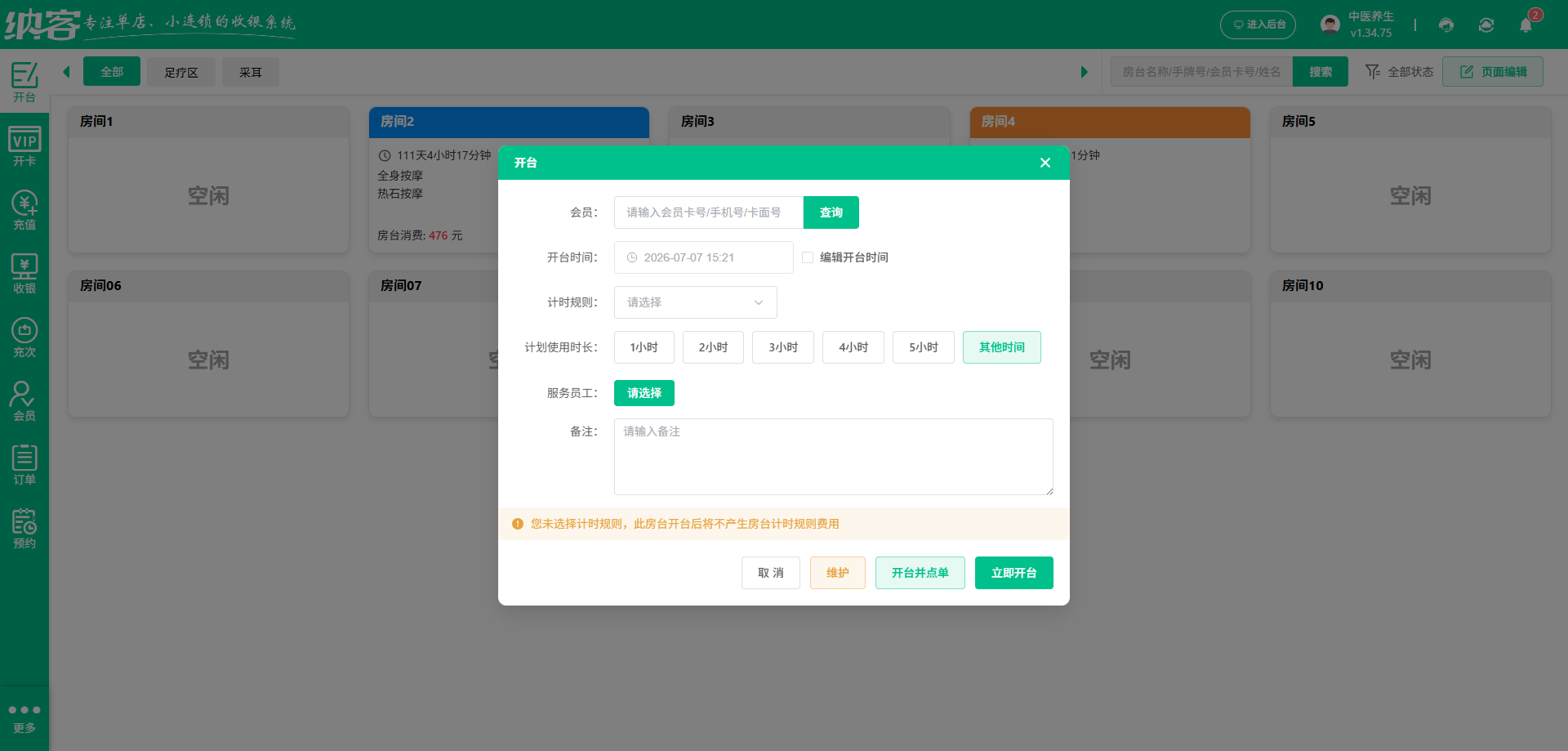Open the VIP 开卡 sidebar icon
The image size is (1568, 751).
click(24, 147)
